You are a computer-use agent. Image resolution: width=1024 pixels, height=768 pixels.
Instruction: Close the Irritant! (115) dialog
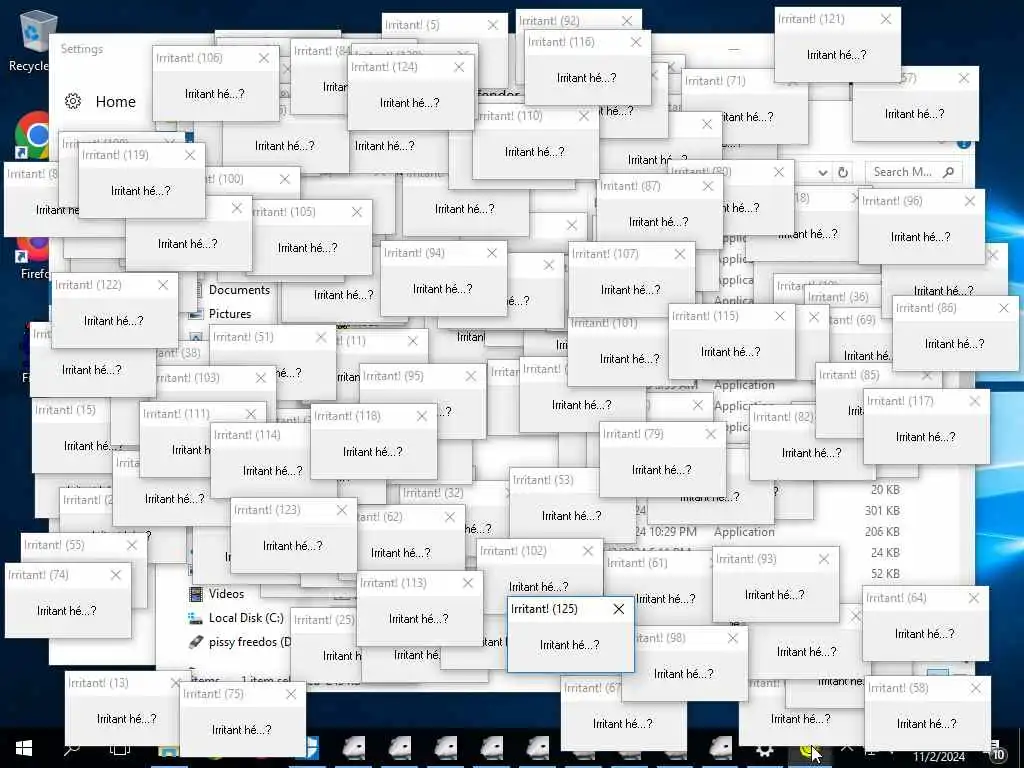pyautogui.click(x=780, y=316)
